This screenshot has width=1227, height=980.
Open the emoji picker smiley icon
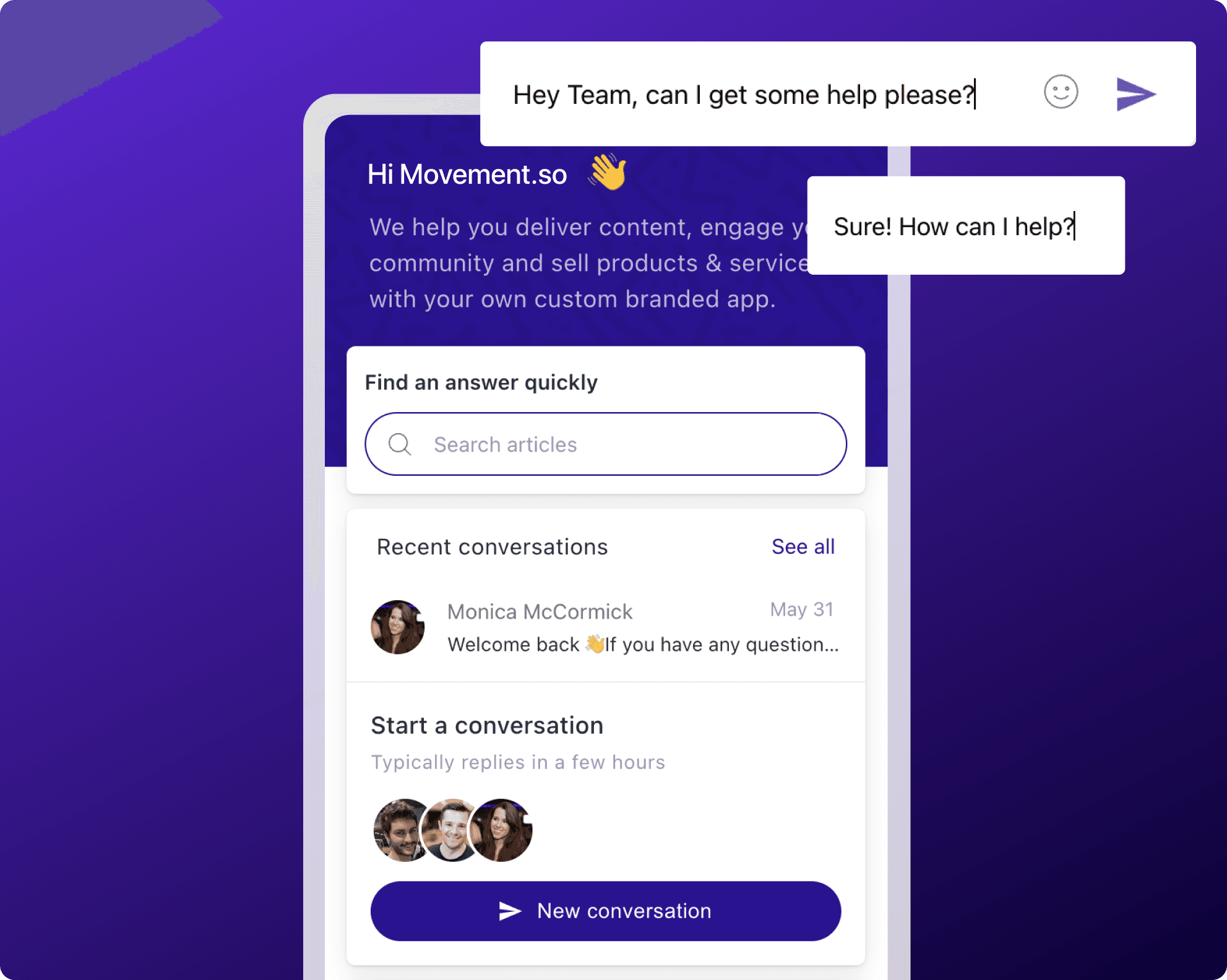[1061, 92]
